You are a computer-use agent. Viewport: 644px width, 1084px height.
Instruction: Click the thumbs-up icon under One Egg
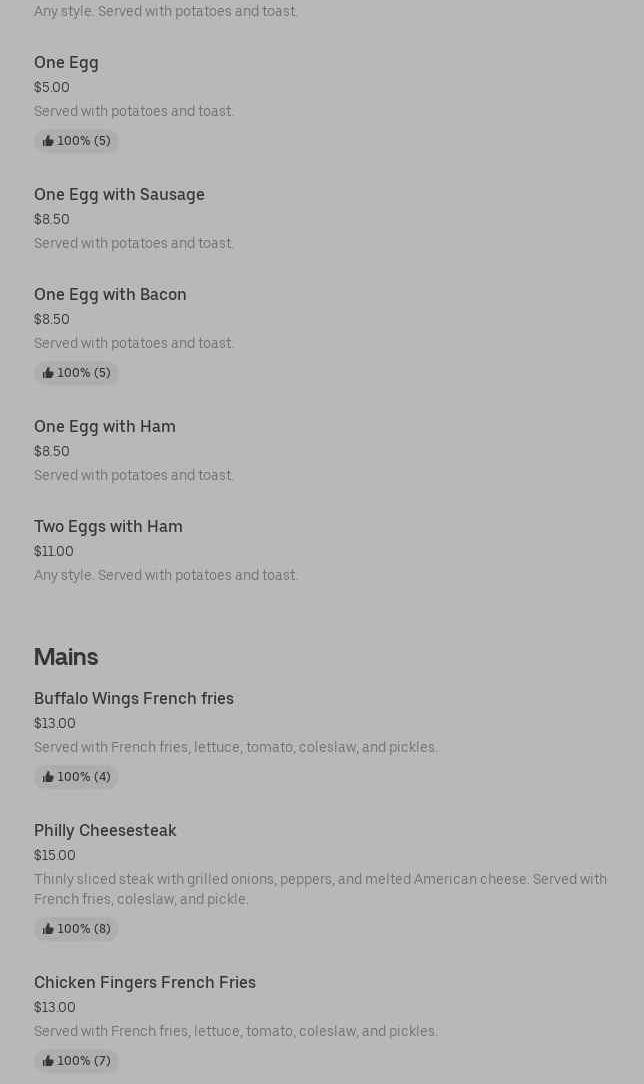[x=48, y=141]
